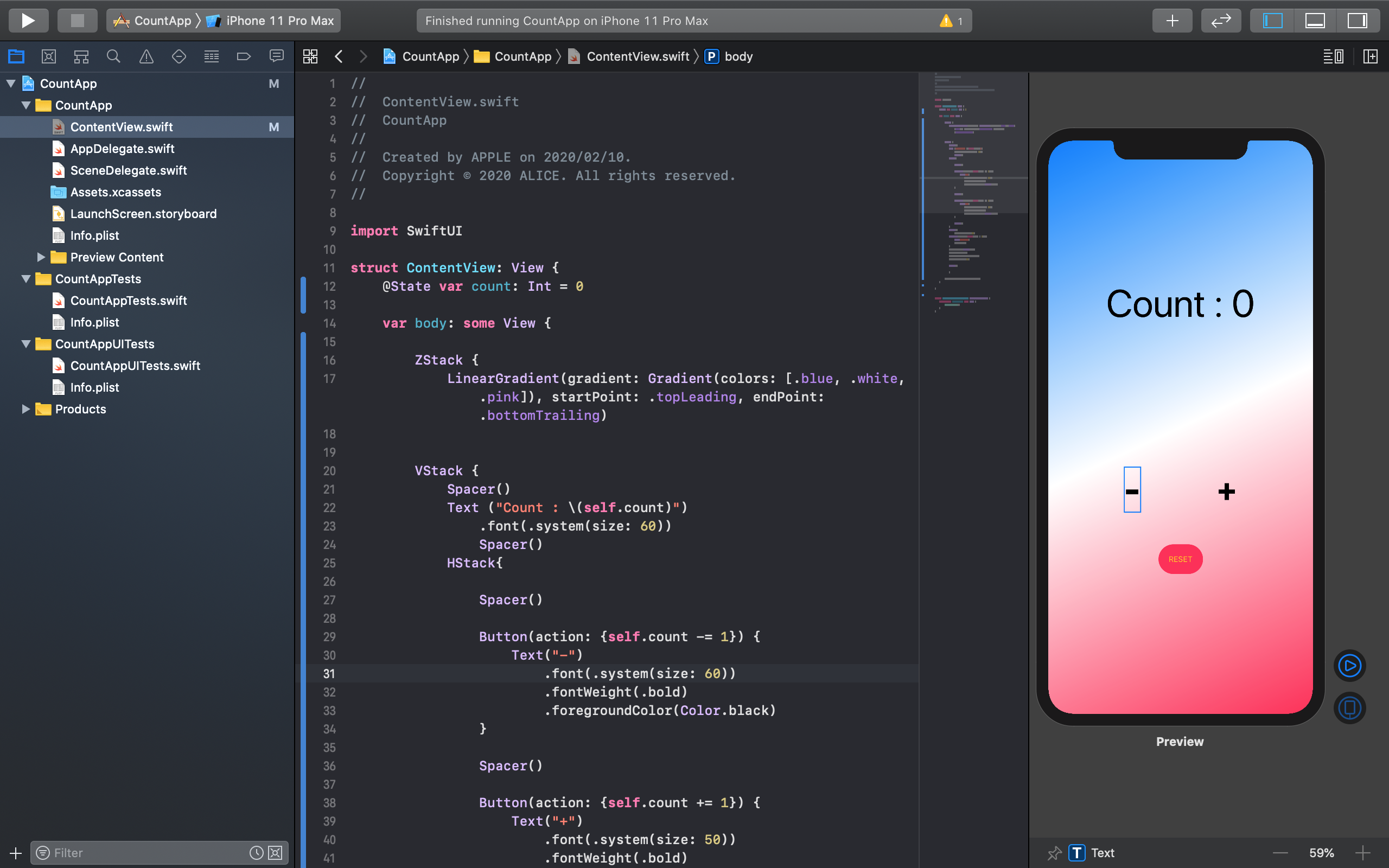Toggle the Inspectors panel visibility

pos(1357,21)
